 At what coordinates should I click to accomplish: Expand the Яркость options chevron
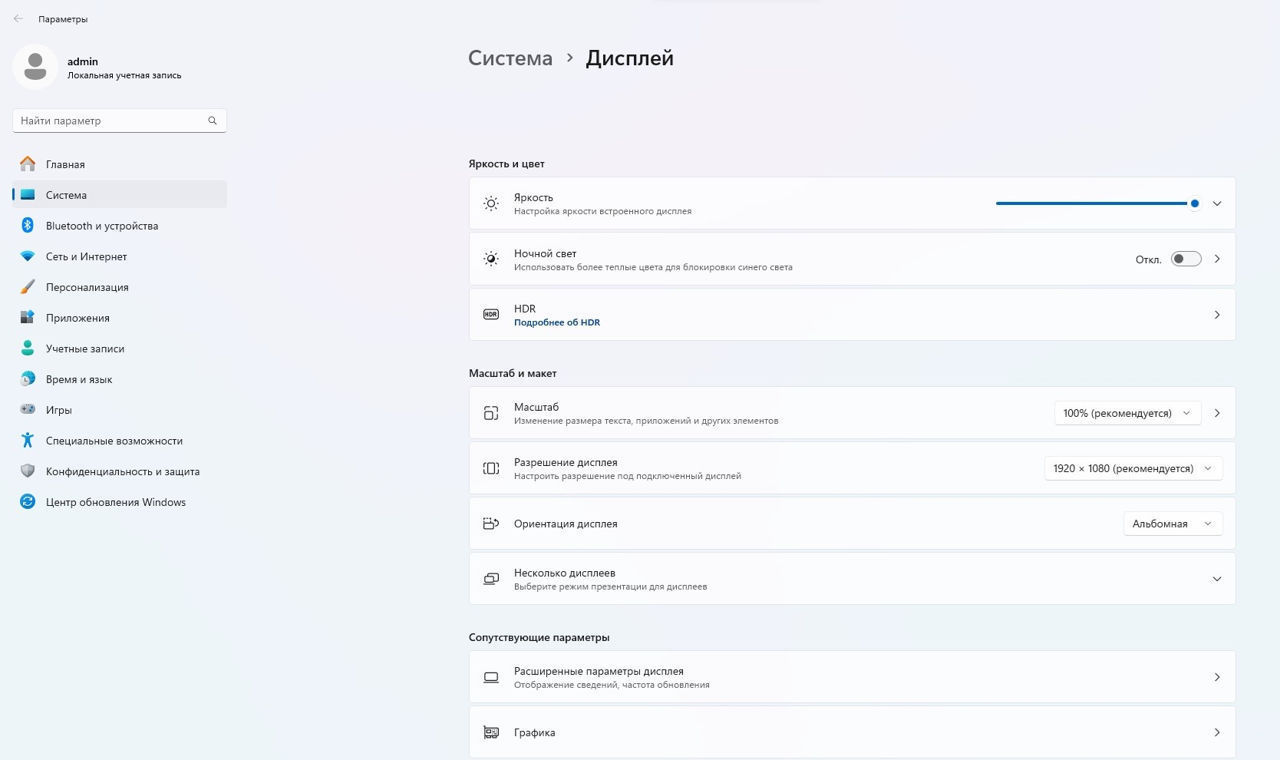(x=1216, y=204)
